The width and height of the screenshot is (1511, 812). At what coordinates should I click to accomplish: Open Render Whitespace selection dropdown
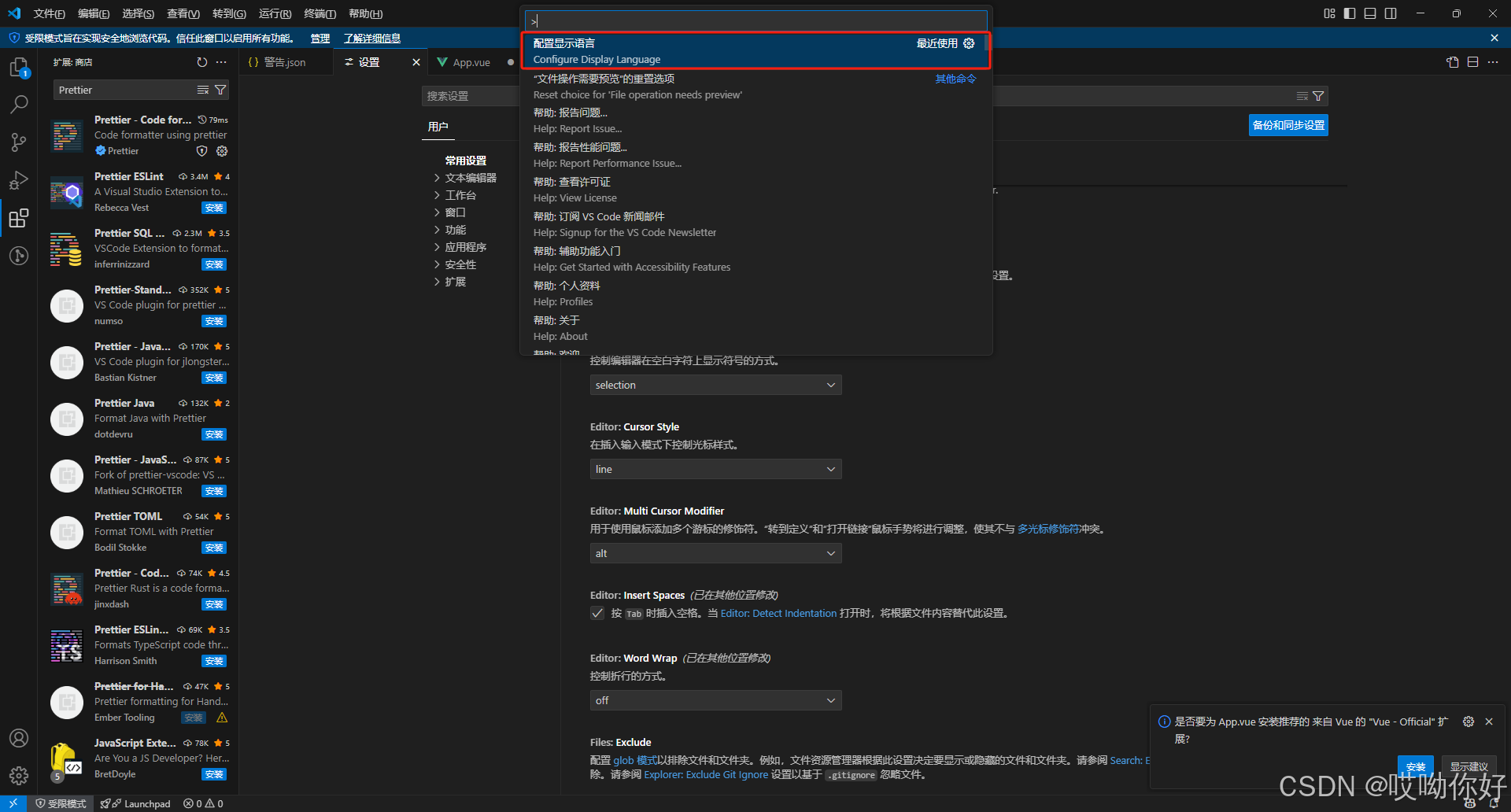[x=715, y=385]
